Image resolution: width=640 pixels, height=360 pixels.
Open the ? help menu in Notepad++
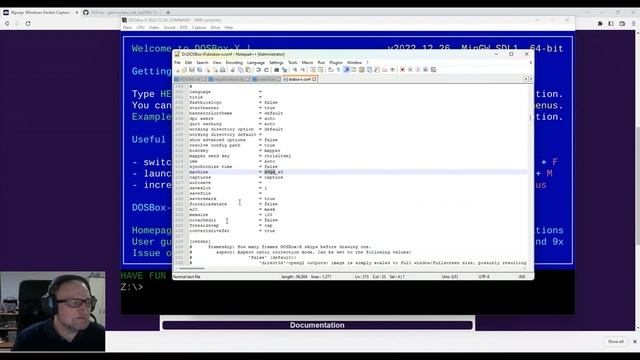tap(367, 62)
